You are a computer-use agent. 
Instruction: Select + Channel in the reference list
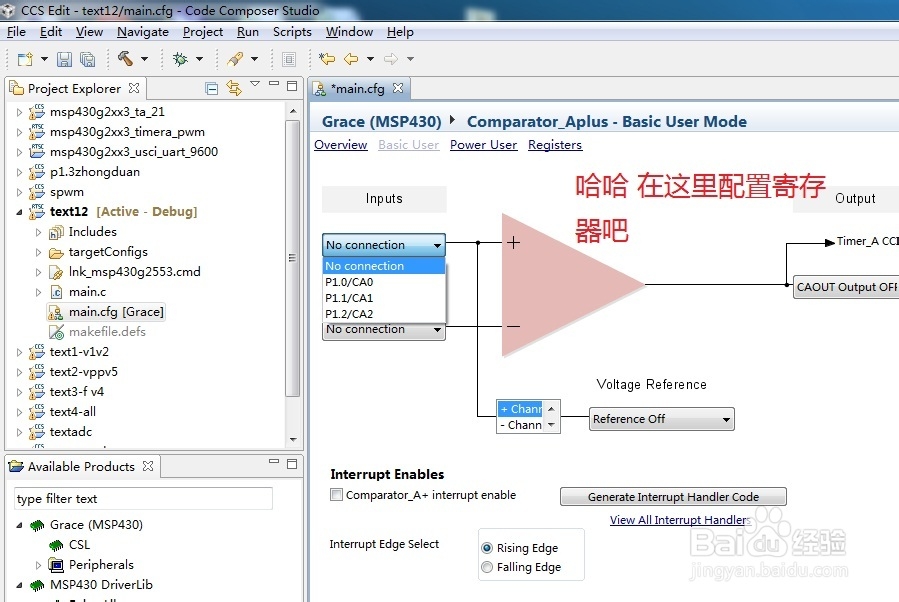click(x=521, y=409)
